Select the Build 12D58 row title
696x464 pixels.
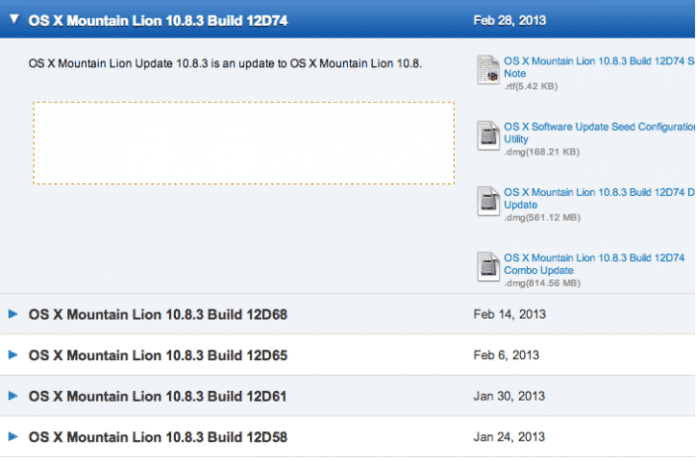coord(158,438)
